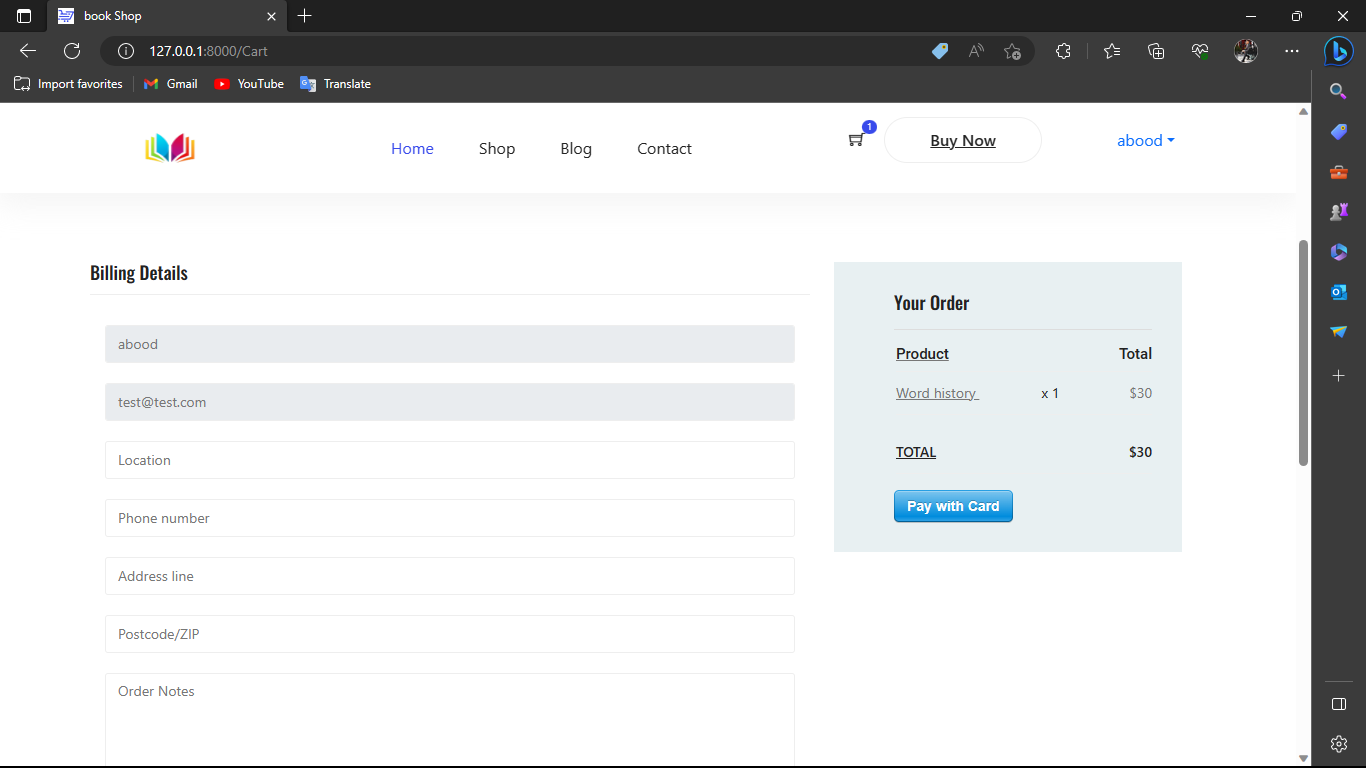
Task: Click the Buy Now button
Action: pyautogui.click(x=962, y=141)
